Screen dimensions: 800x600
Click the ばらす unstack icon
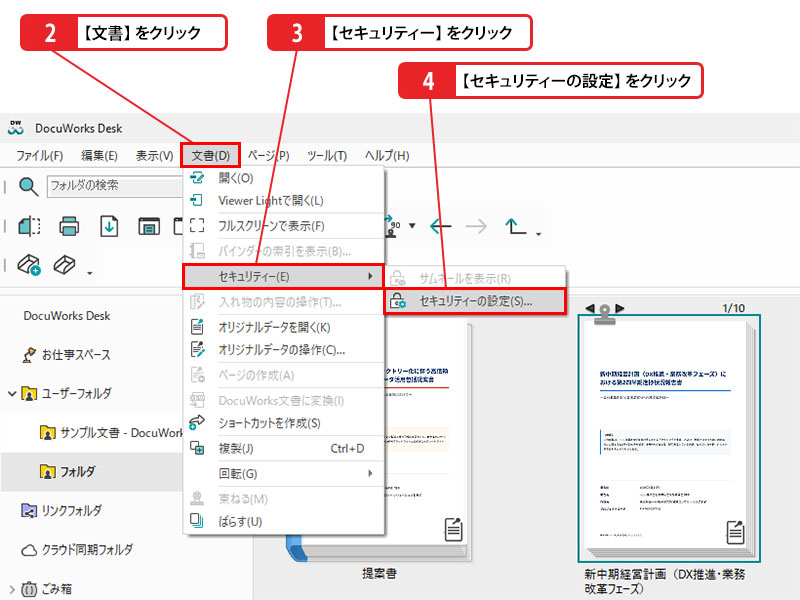(197, 521)
